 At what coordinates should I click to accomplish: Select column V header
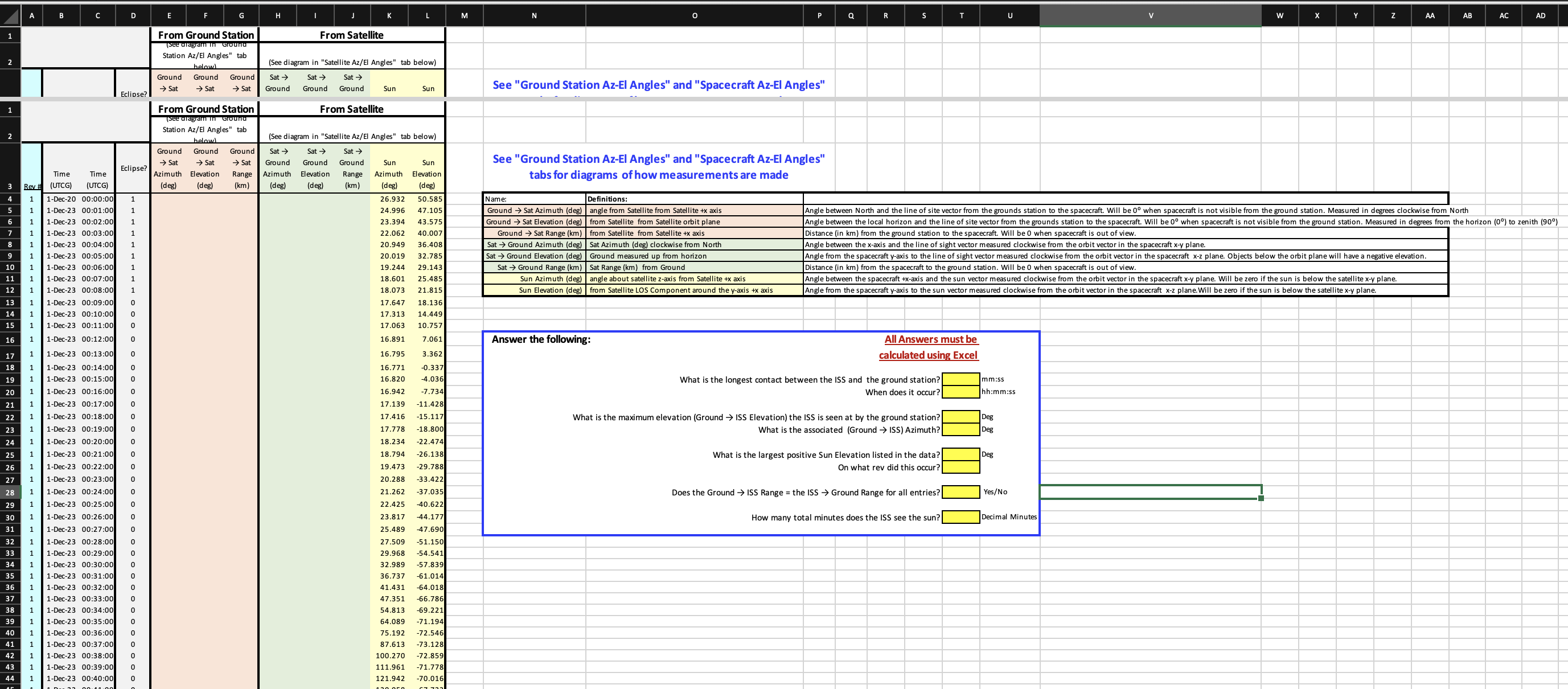(x=1150, y=16)
